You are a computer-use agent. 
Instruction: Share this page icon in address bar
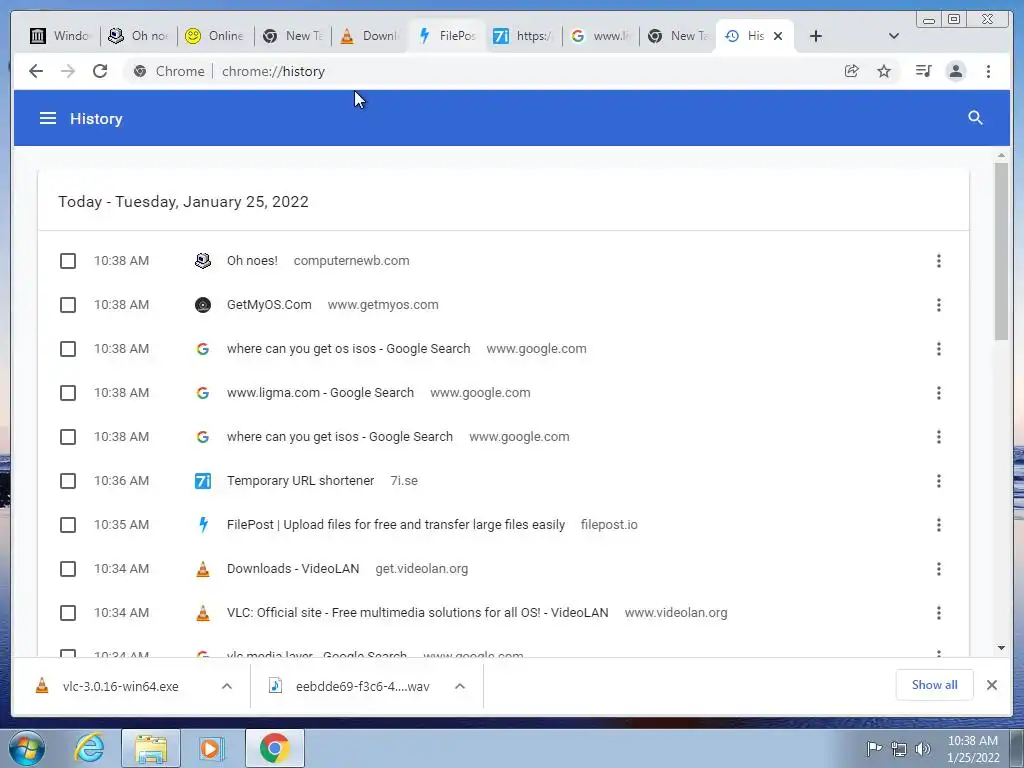pyautogui.click(x=852, y=71)
